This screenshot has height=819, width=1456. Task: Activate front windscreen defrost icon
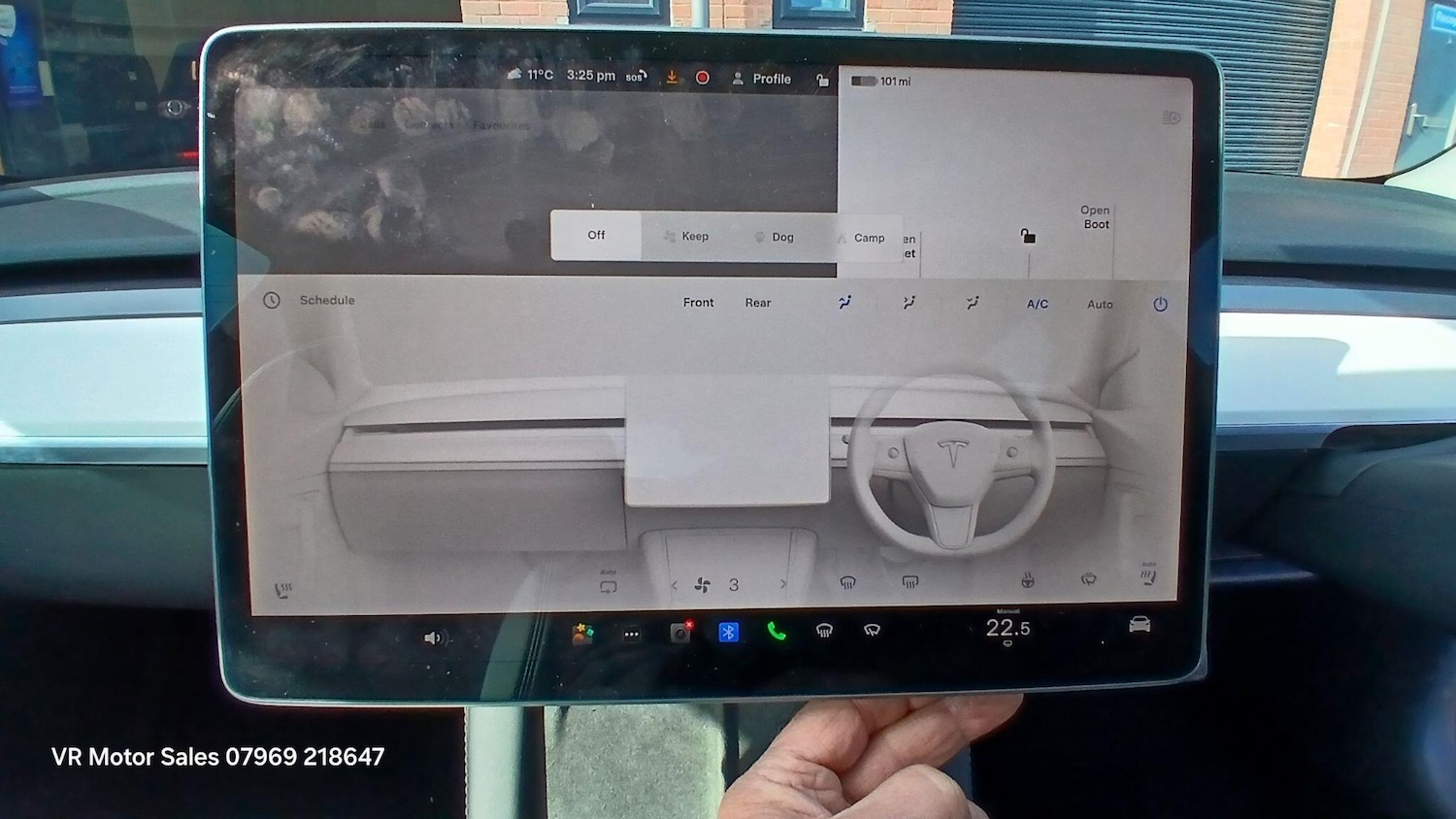824,631
